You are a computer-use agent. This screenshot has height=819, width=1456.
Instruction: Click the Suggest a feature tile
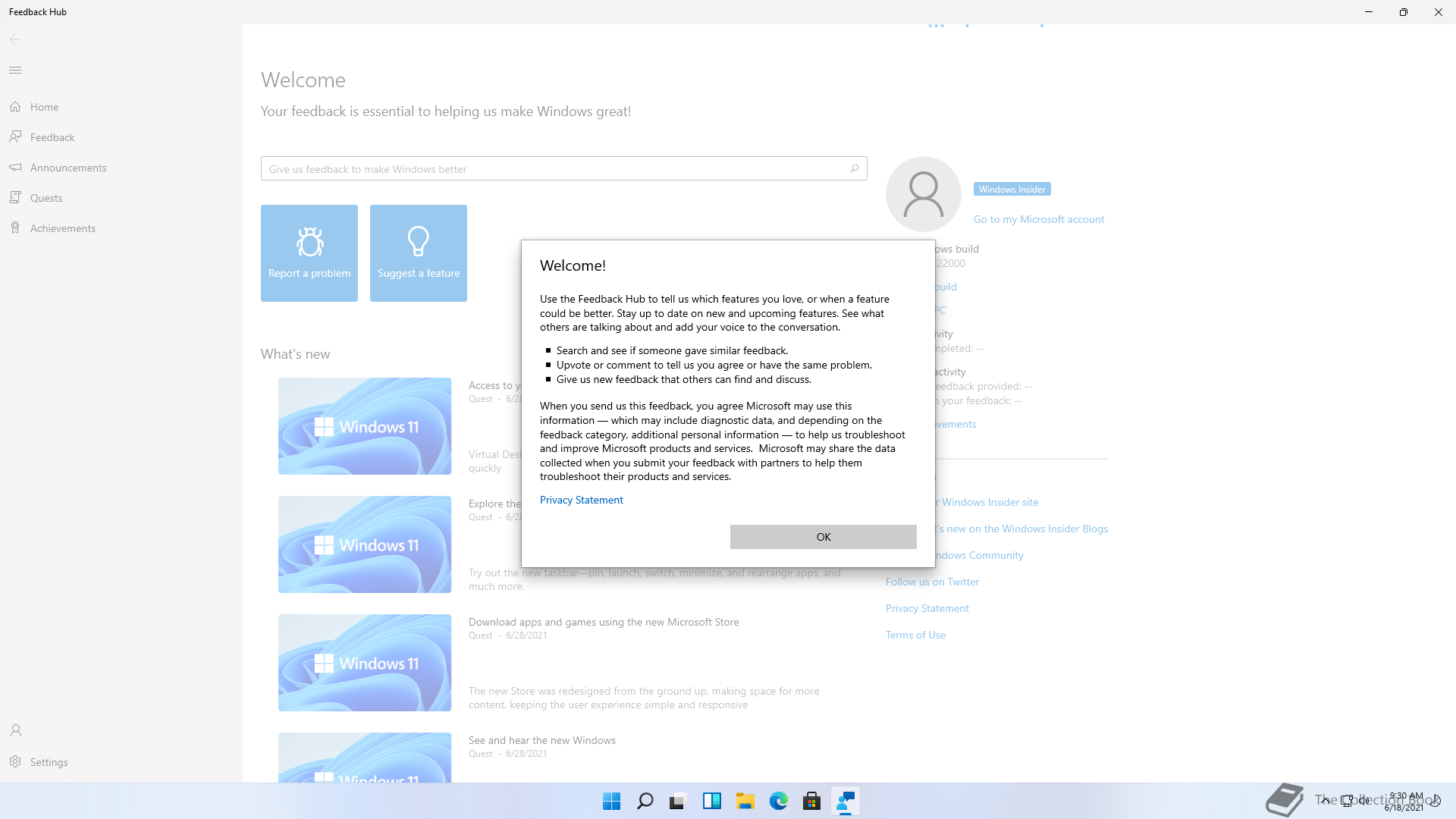419,253
